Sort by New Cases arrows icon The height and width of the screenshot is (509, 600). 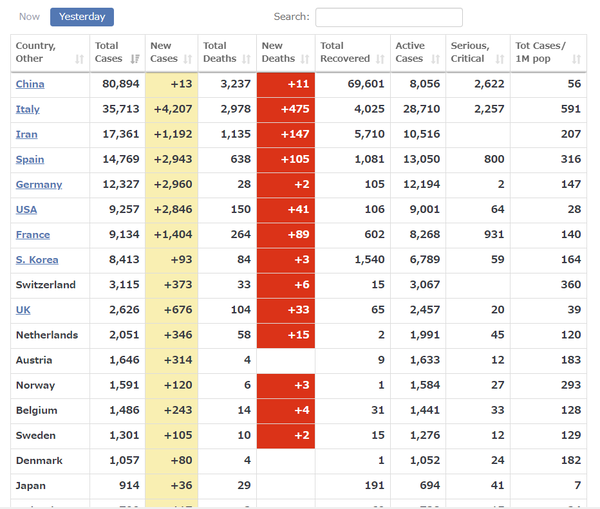pos(189,60)
